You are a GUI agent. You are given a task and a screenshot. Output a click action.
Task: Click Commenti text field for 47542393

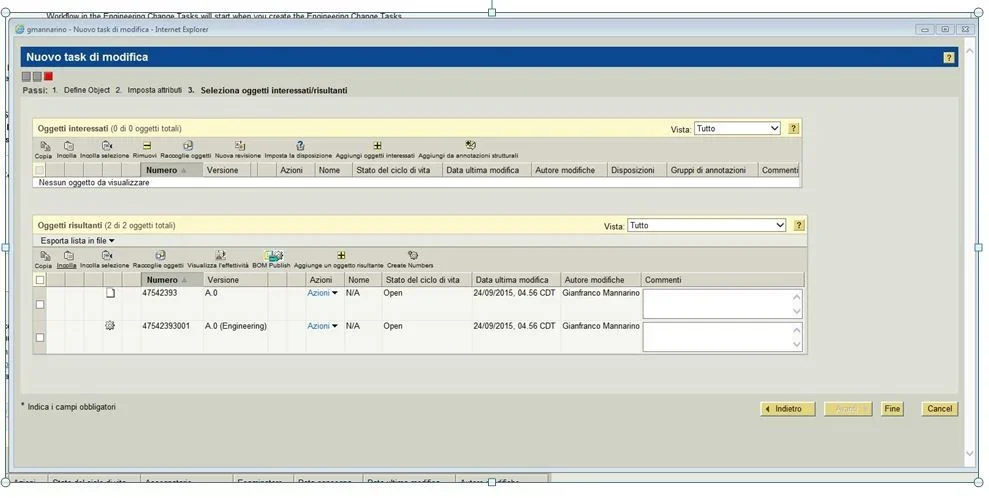[x=716, y=304]
